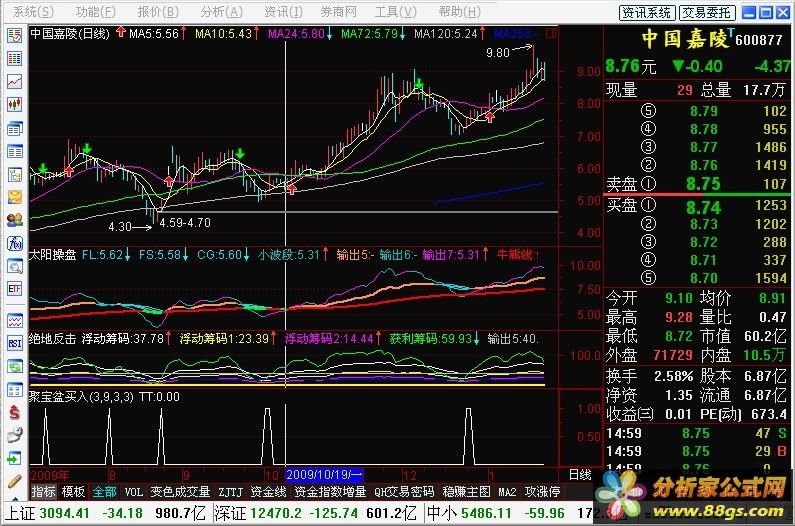
Task: Select the RSI indicator icon
Action: tap(14, 343)
